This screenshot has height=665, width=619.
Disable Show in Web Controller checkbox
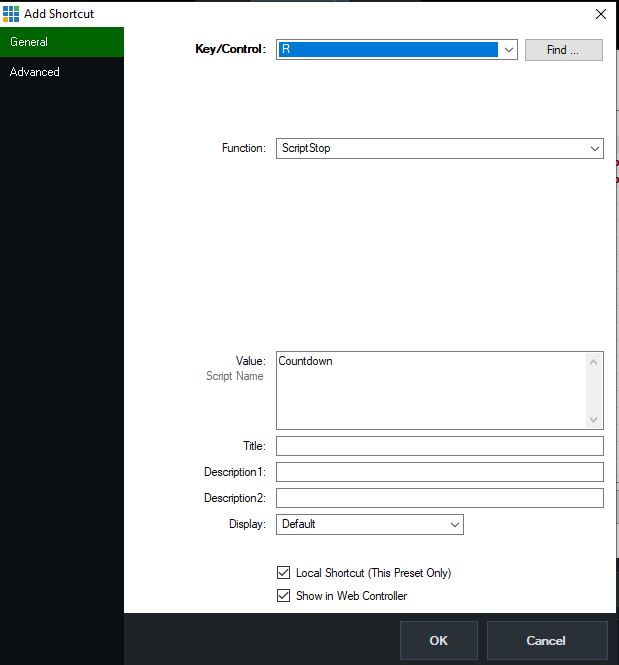click(x=283, y=596)
